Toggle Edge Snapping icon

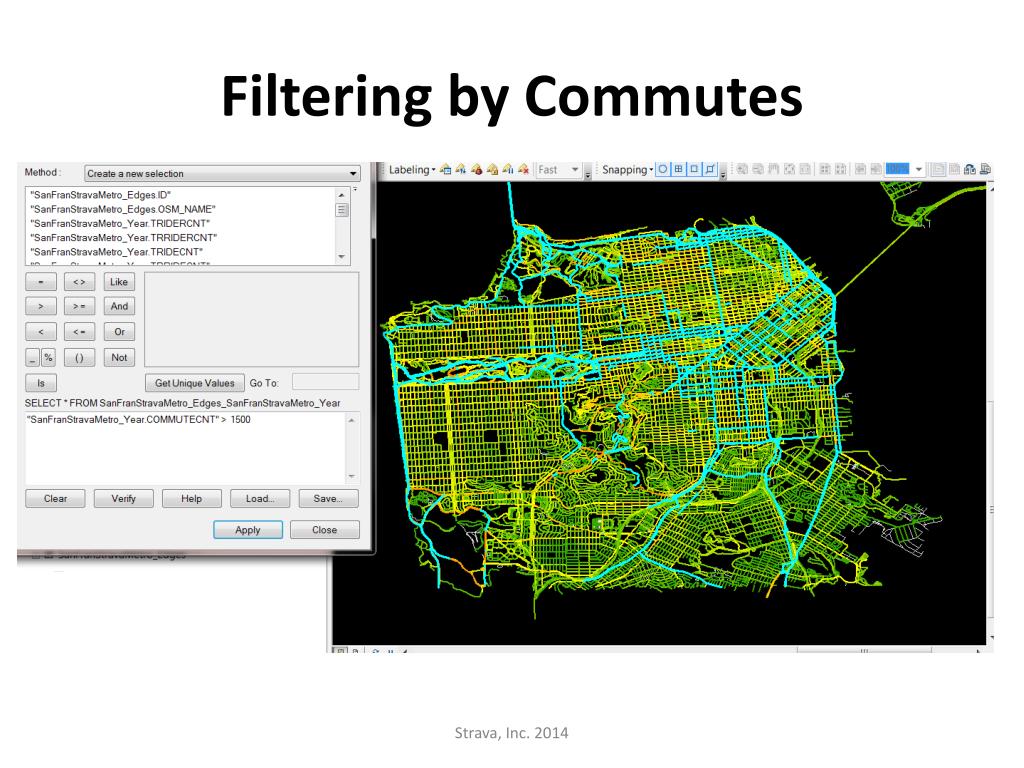click(710, 169)
